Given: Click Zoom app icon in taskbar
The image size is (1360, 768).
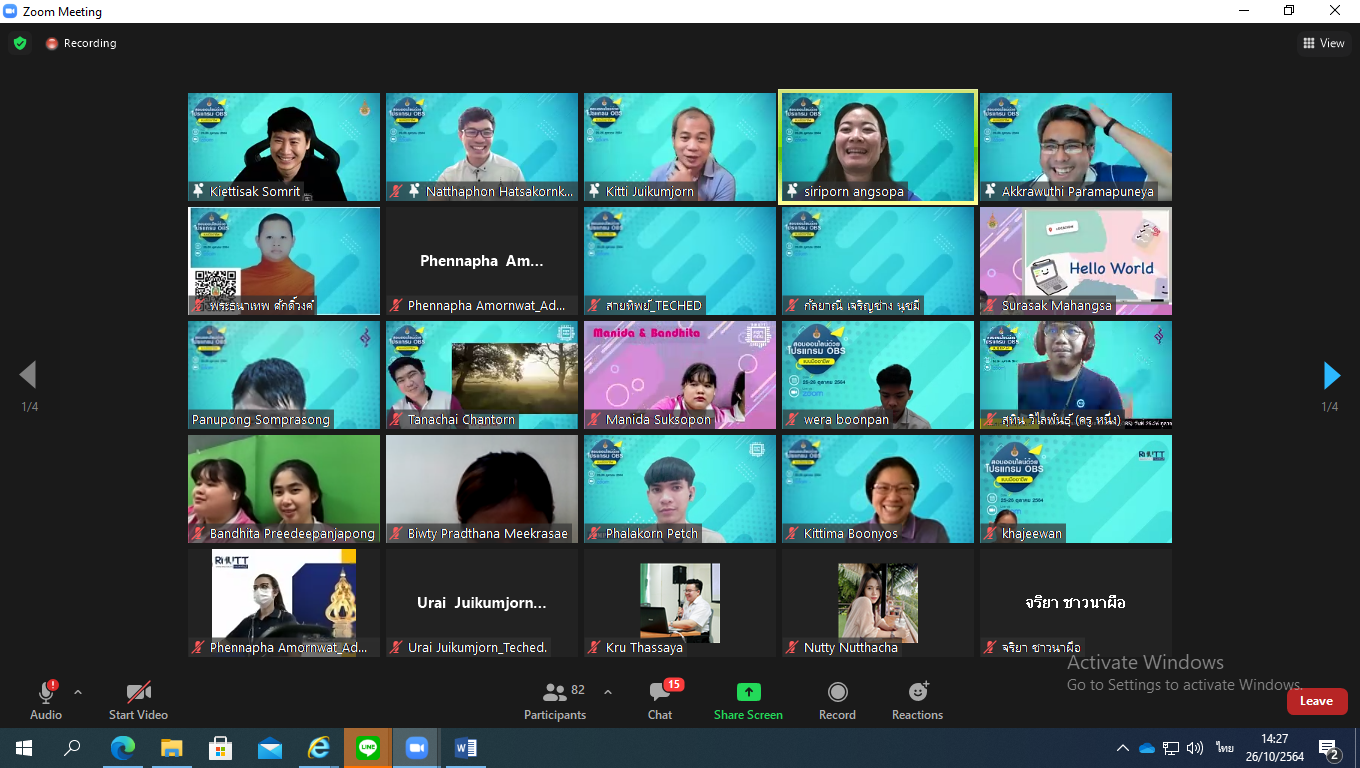Looking at the screenshot, I should (x=417, y=748).
